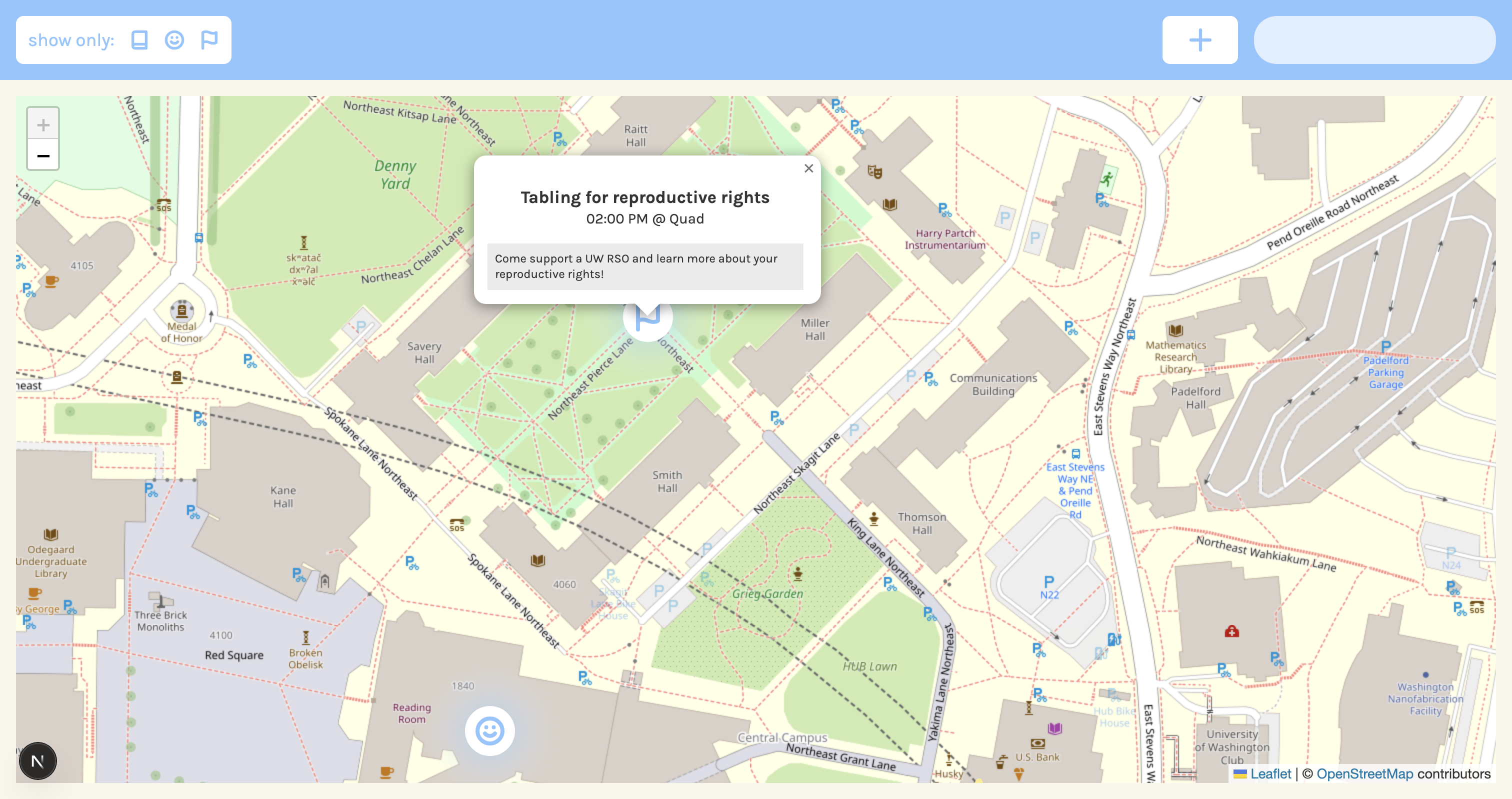Click the smiley marker near Reading Room
1512x799 pixels.
(489, 731)
